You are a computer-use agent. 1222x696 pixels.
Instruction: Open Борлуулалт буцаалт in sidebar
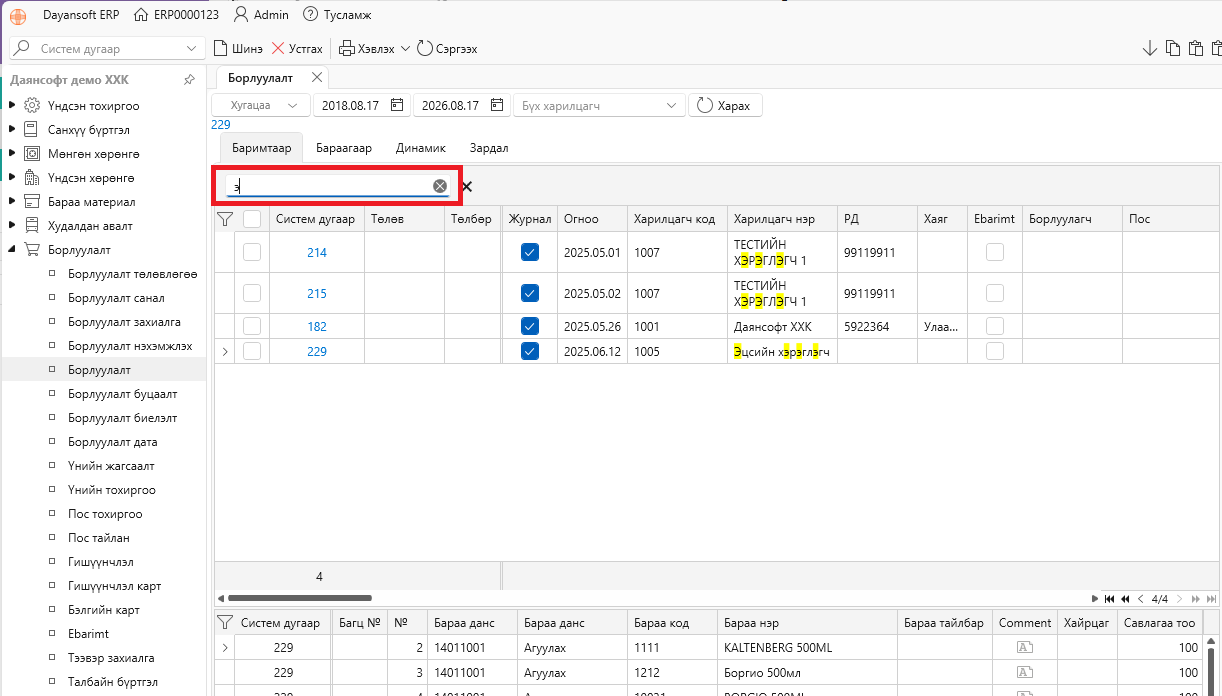coord(122,394)
